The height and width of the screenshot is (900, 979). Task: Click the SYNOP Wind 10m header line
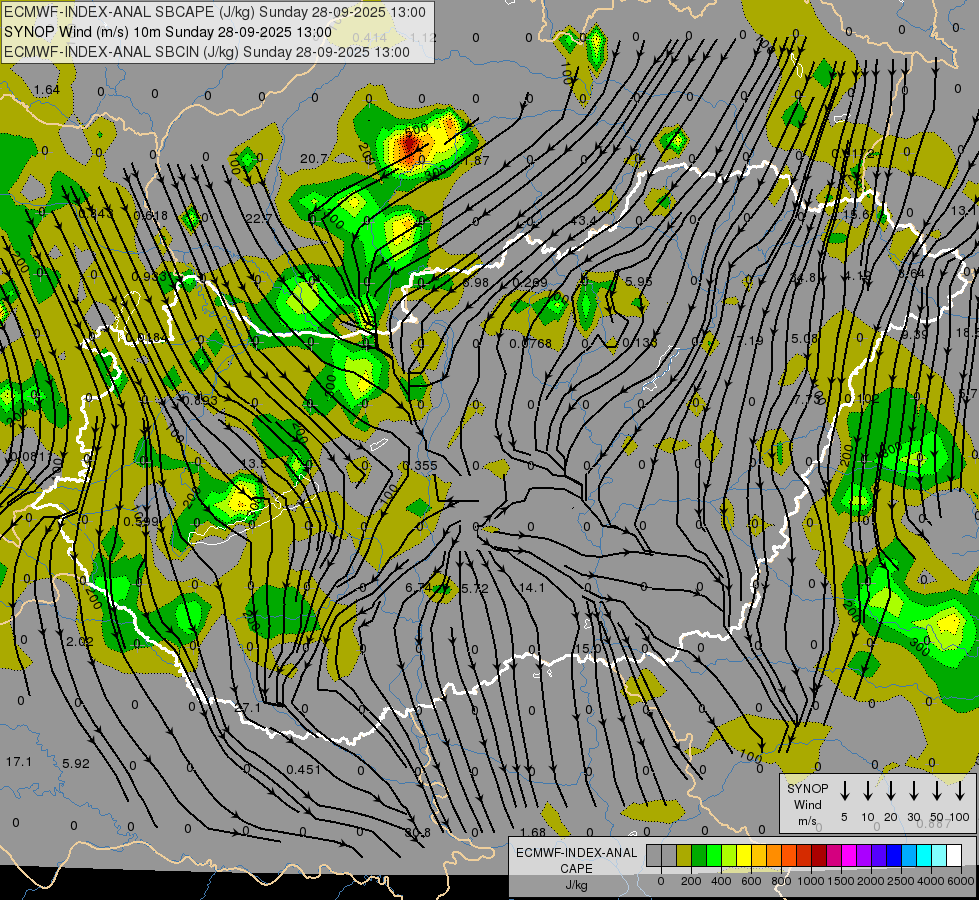click(x=167, y=32)
